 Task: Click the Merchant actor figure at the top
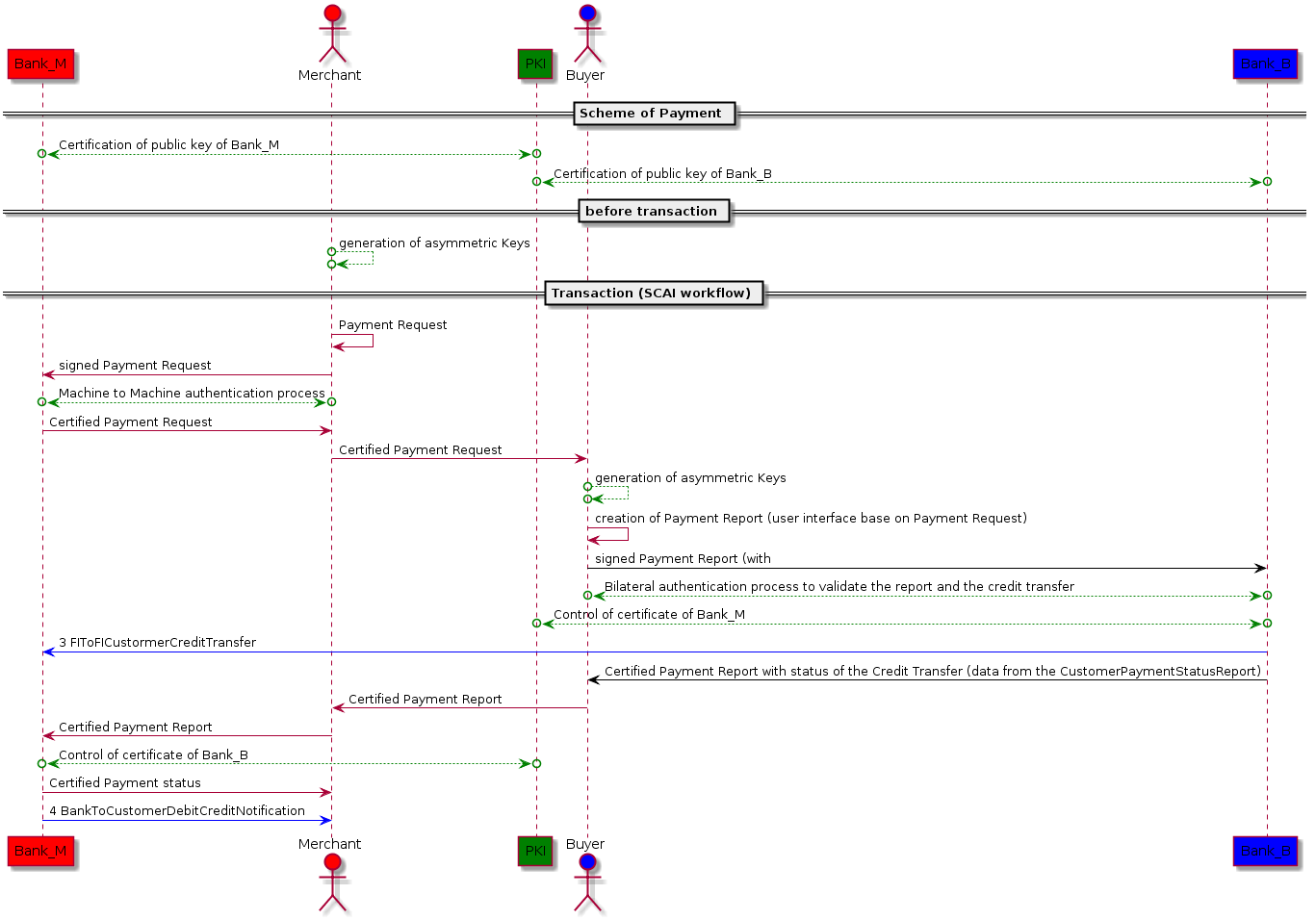[332, 35]
